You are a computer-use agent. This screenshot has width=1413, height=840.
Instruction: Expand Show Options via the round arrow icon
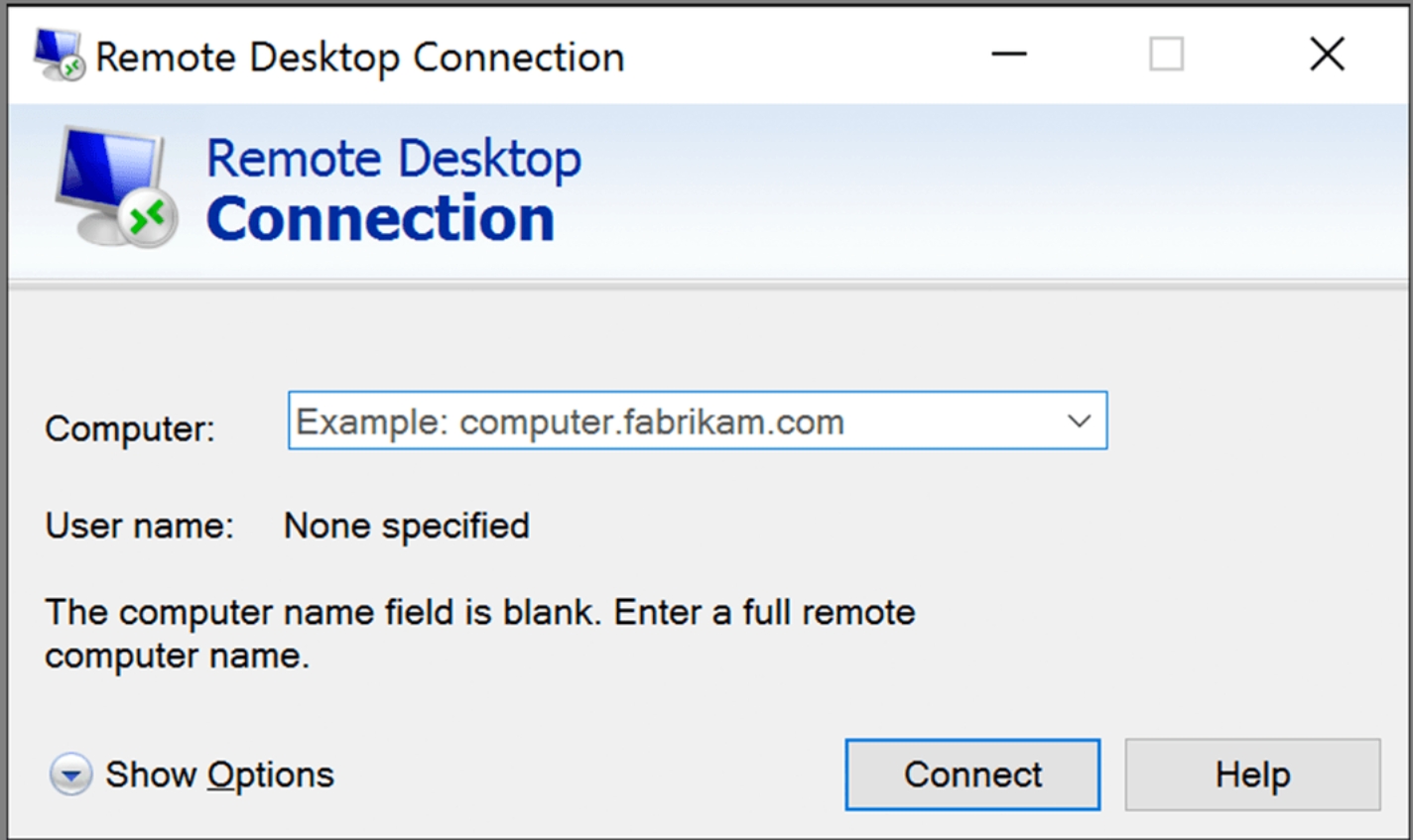[70, 775]
